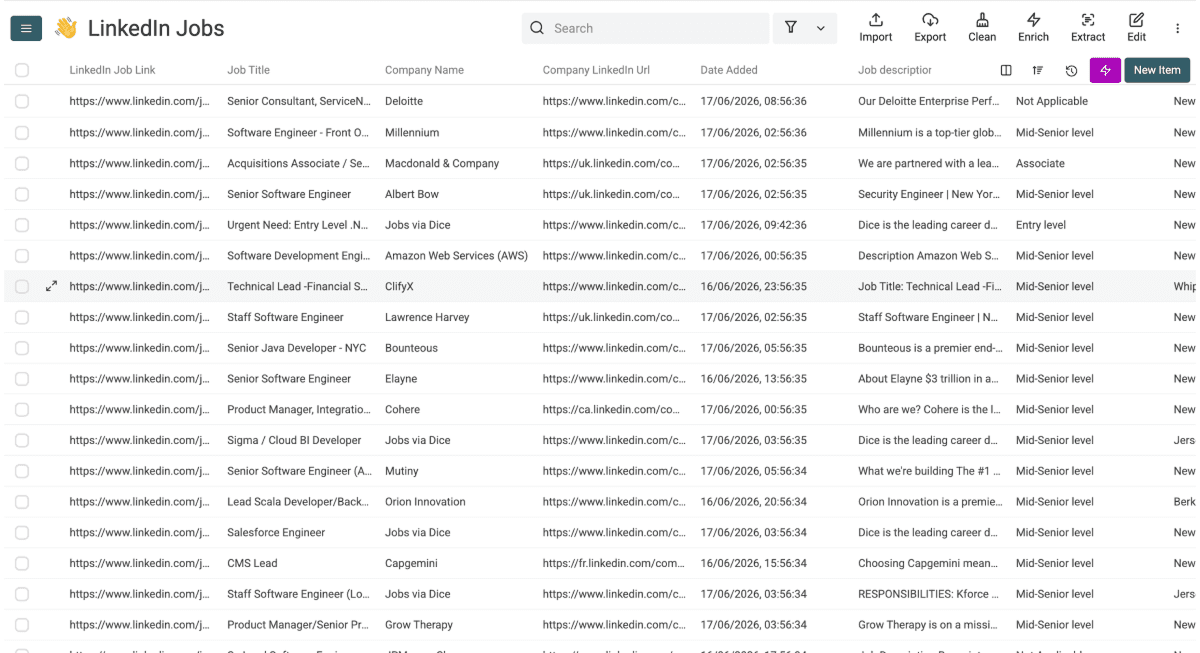
Task: Click the 'Mutiny' company cell
Action: click(402, 470)
